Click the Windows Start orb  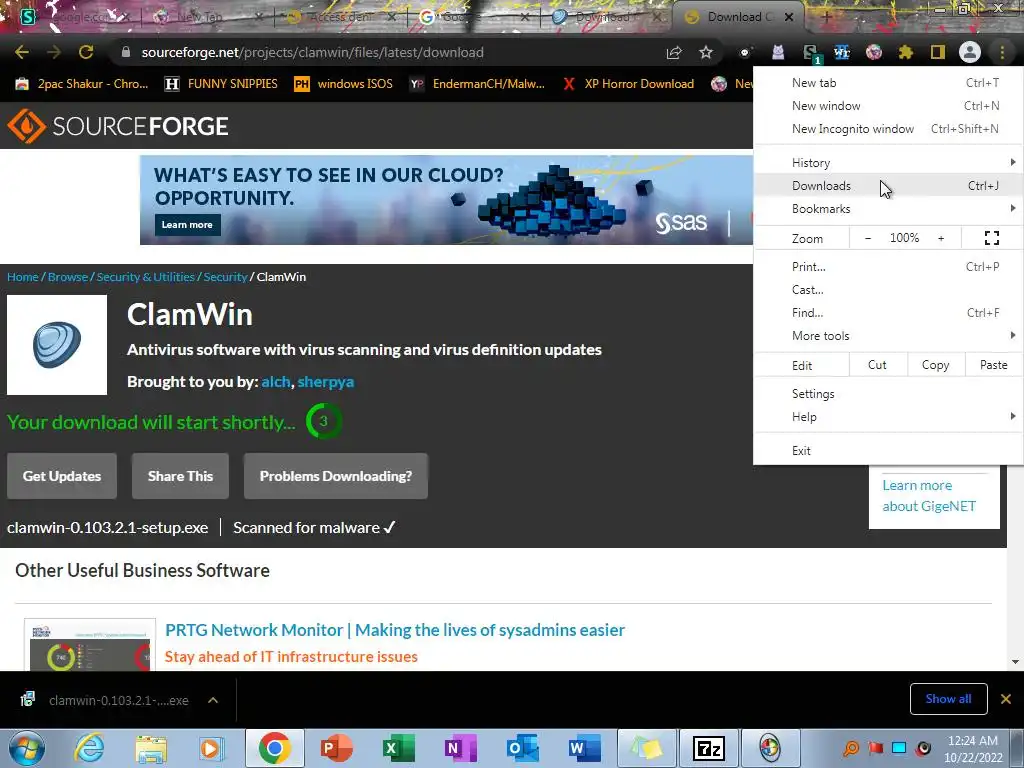27,748
